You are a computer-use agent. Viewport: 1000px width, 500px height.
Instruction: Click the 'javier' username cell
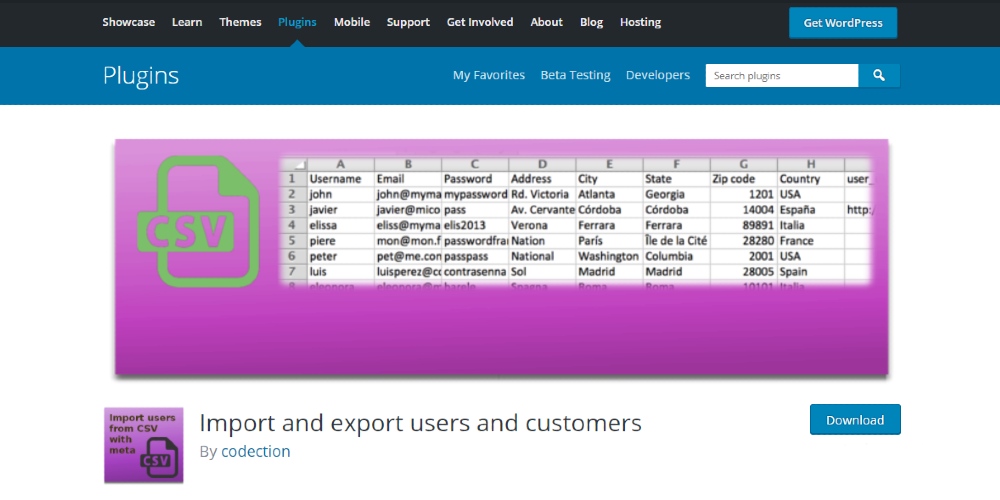(x=341, y=210)
